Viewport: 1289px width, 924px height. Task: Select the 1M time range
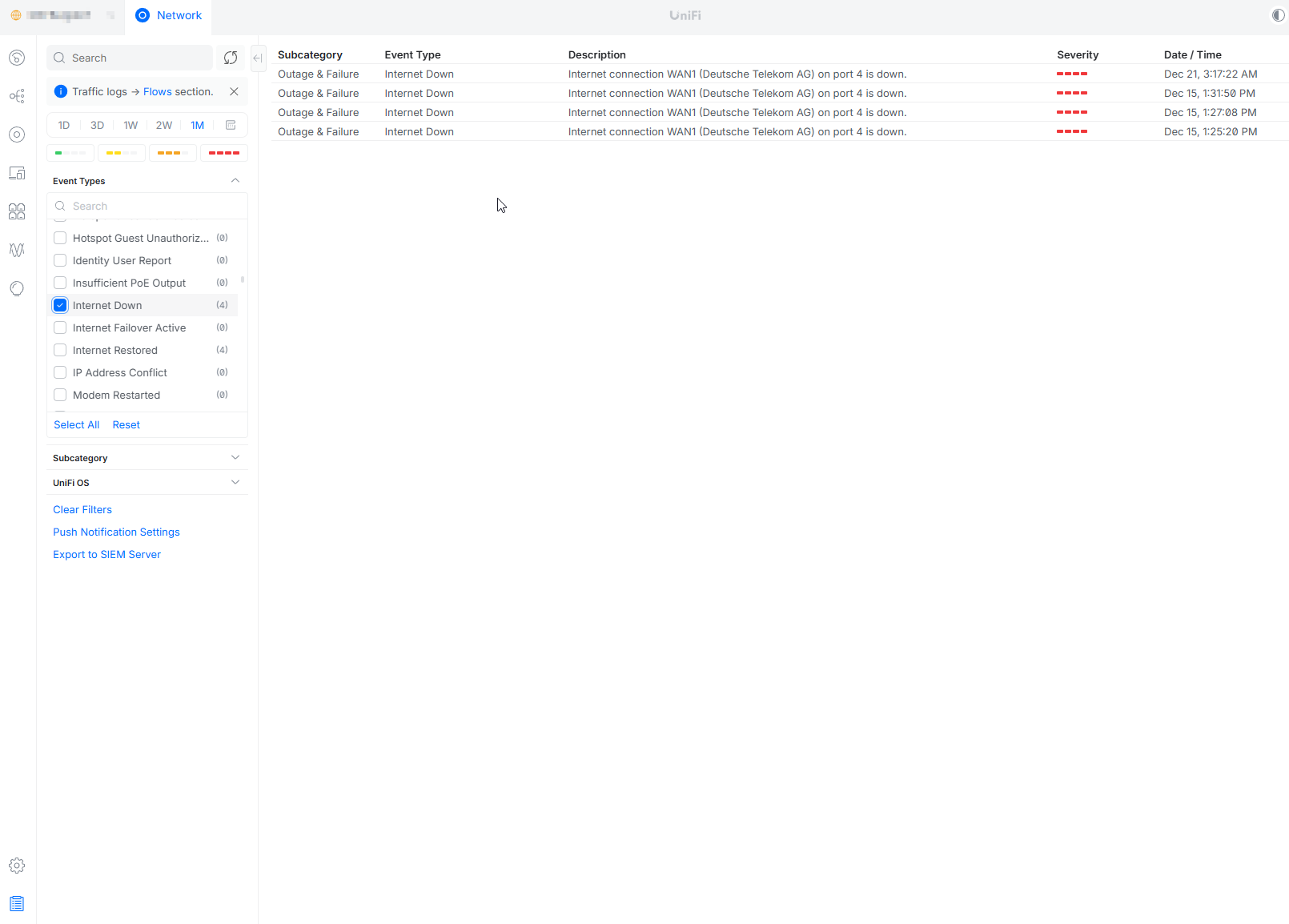click(198, 125)
